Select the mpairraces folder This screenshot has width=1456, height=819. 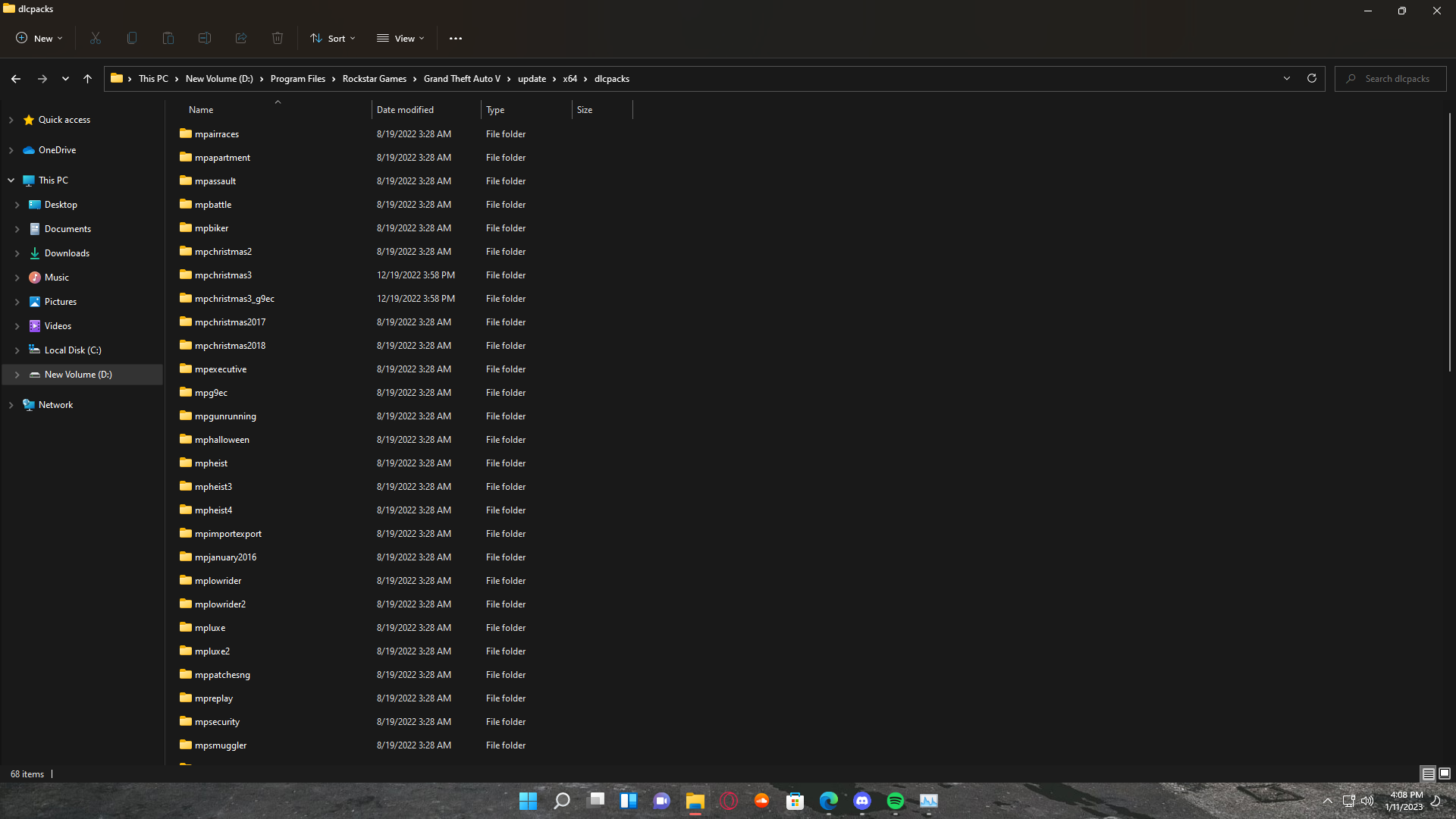[217, 134]
